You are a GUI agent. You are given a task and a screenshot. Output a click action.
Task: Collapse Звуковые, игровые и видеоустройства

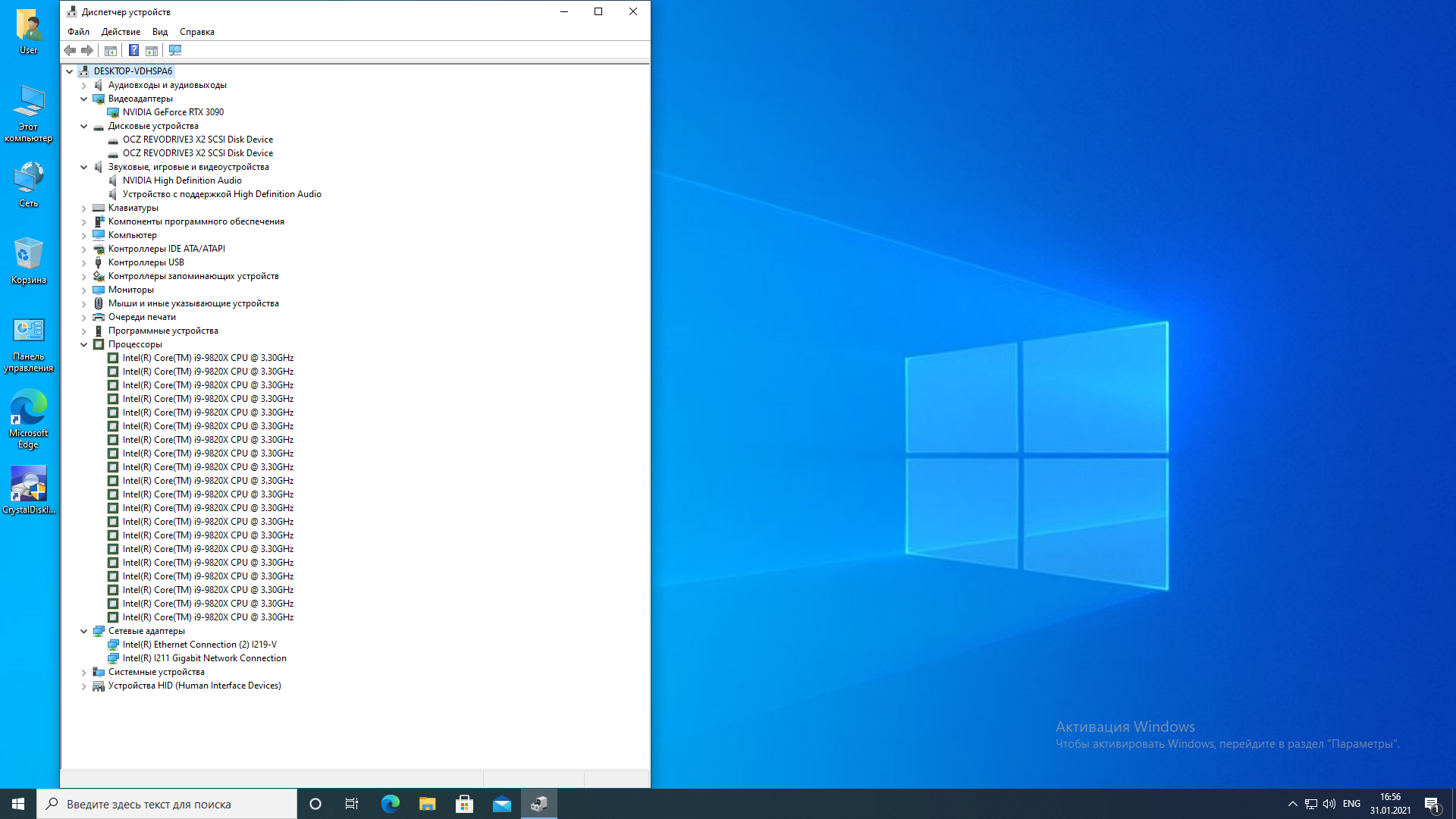(84, 167)
